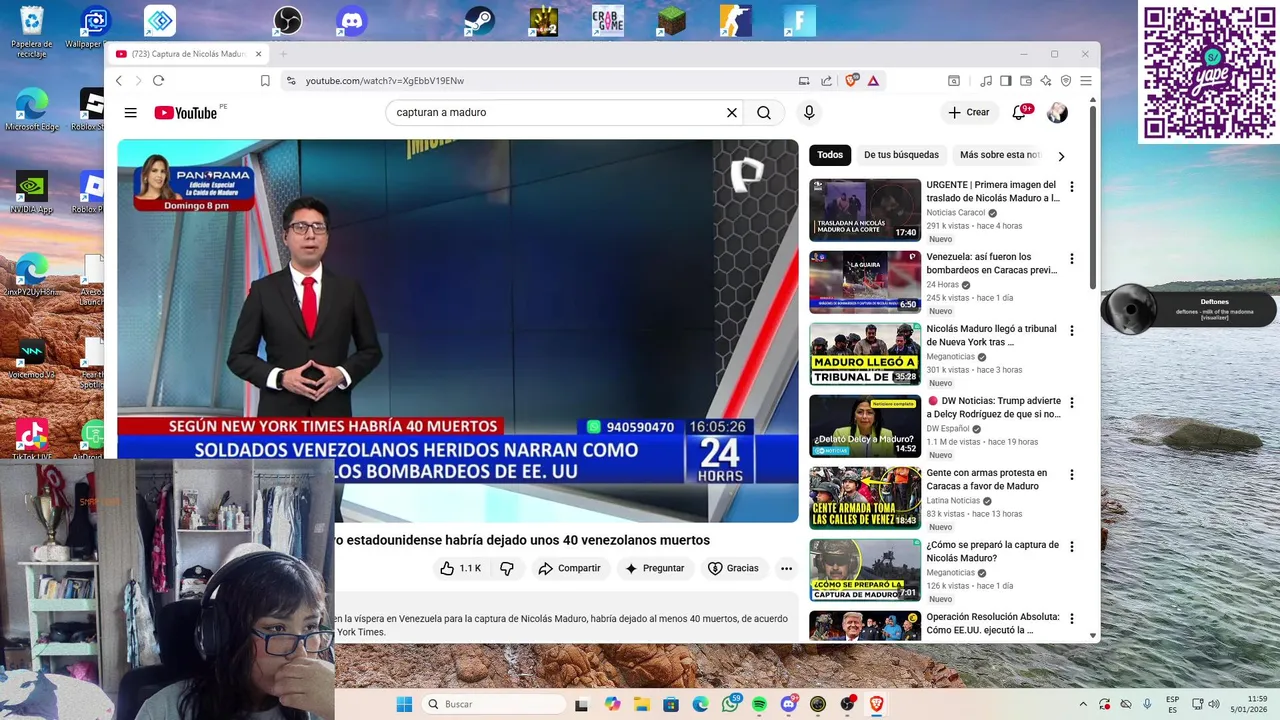Show next filter chips arrow
Screen dimensions: 1280x720
click(1061, 156)
